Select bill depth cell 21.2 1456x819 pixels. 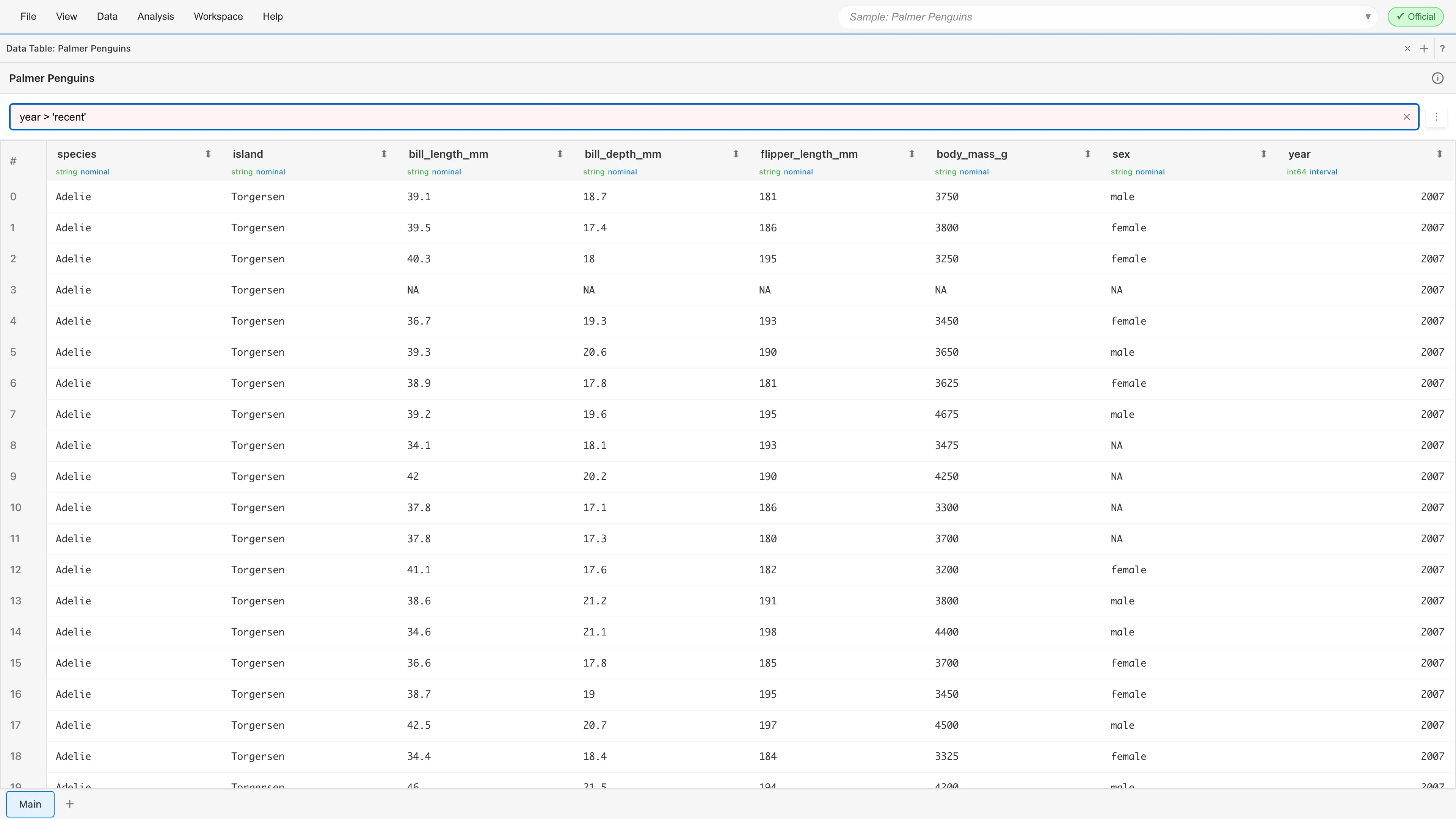click(x=595, y=601)
